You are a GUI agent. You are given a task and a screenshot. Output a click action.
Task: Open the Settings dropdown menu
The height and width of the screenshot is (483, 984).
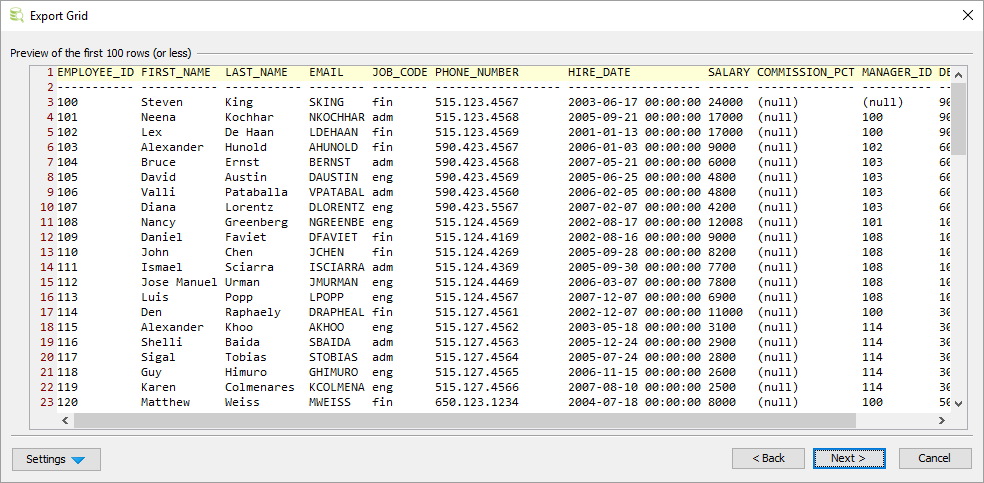56,459
